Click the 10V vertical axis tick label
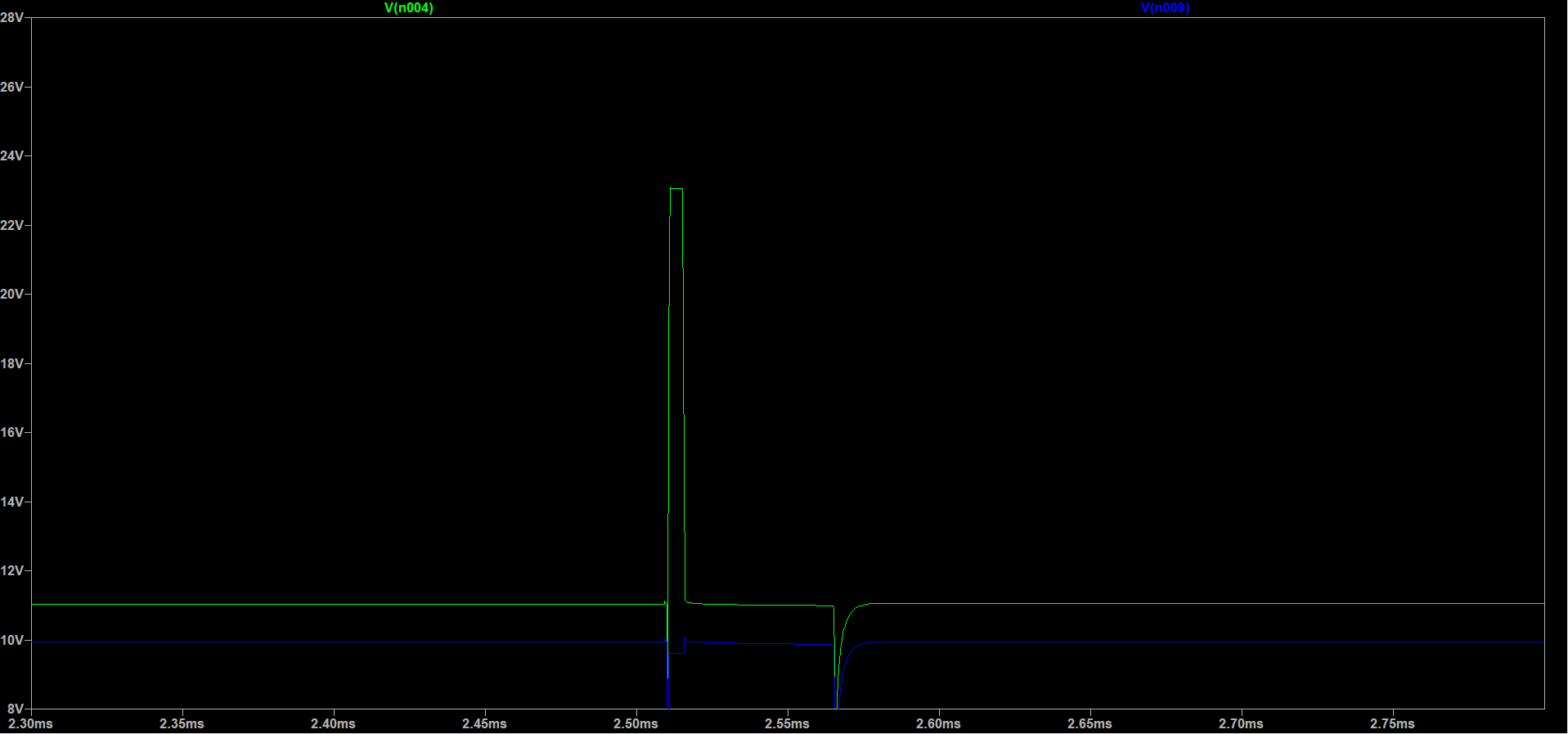The height and width of the screenshot is (734, 1568). coord(11,640)
